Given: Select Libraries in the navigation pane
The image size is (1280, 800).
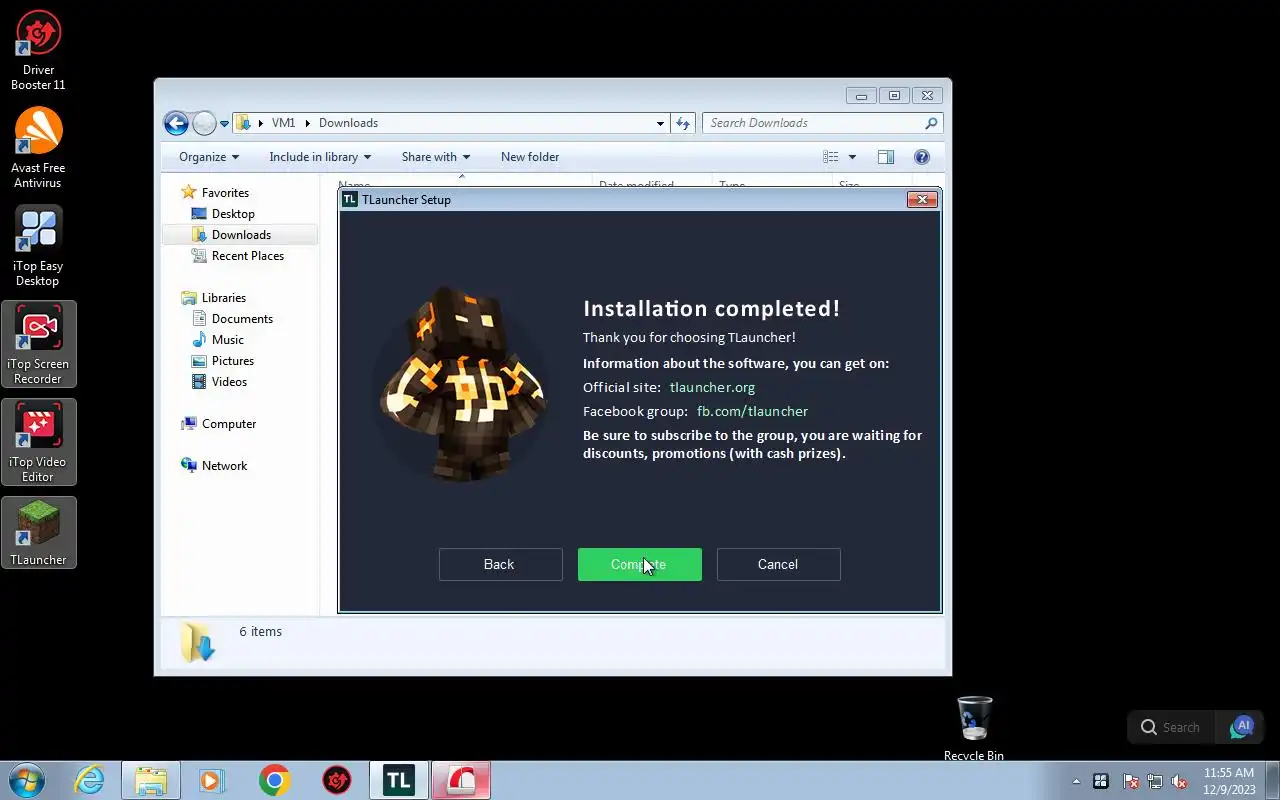Looking at the screenshot, I should [x=224, y=298].
